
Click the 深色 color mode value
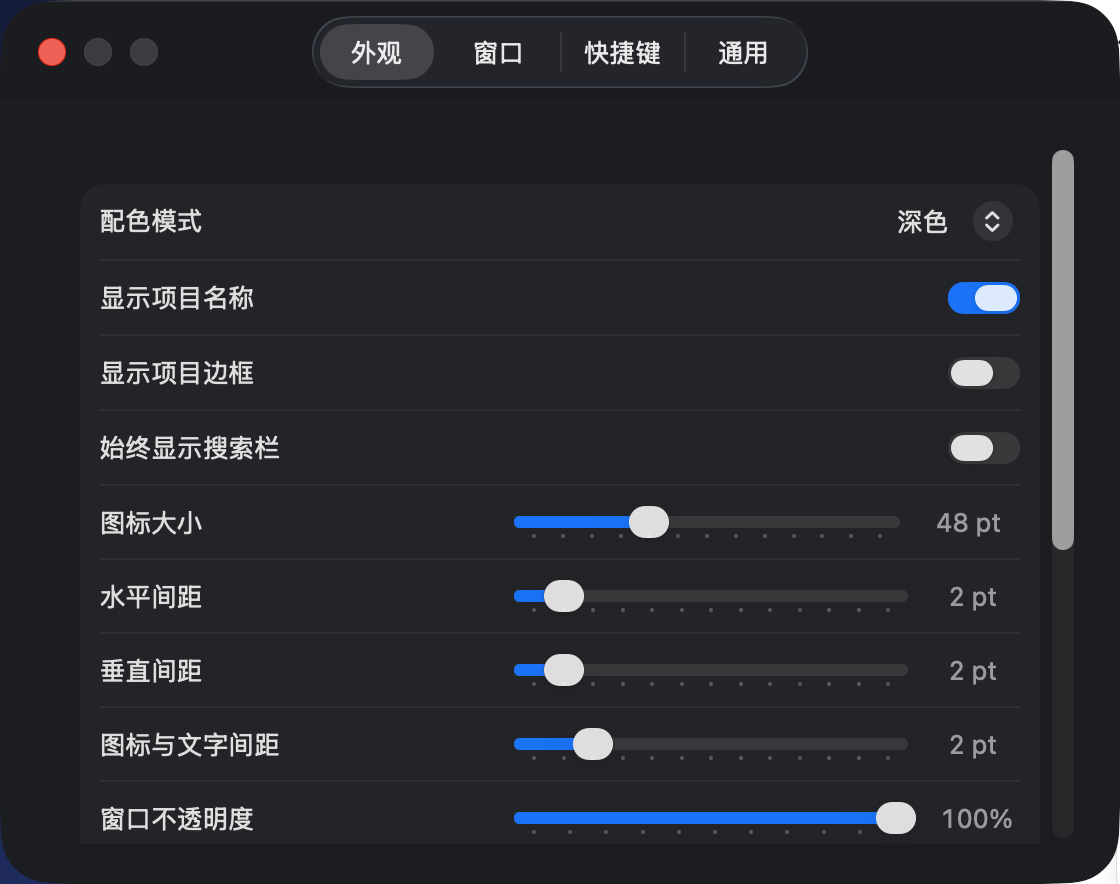[x=921, y=221]
